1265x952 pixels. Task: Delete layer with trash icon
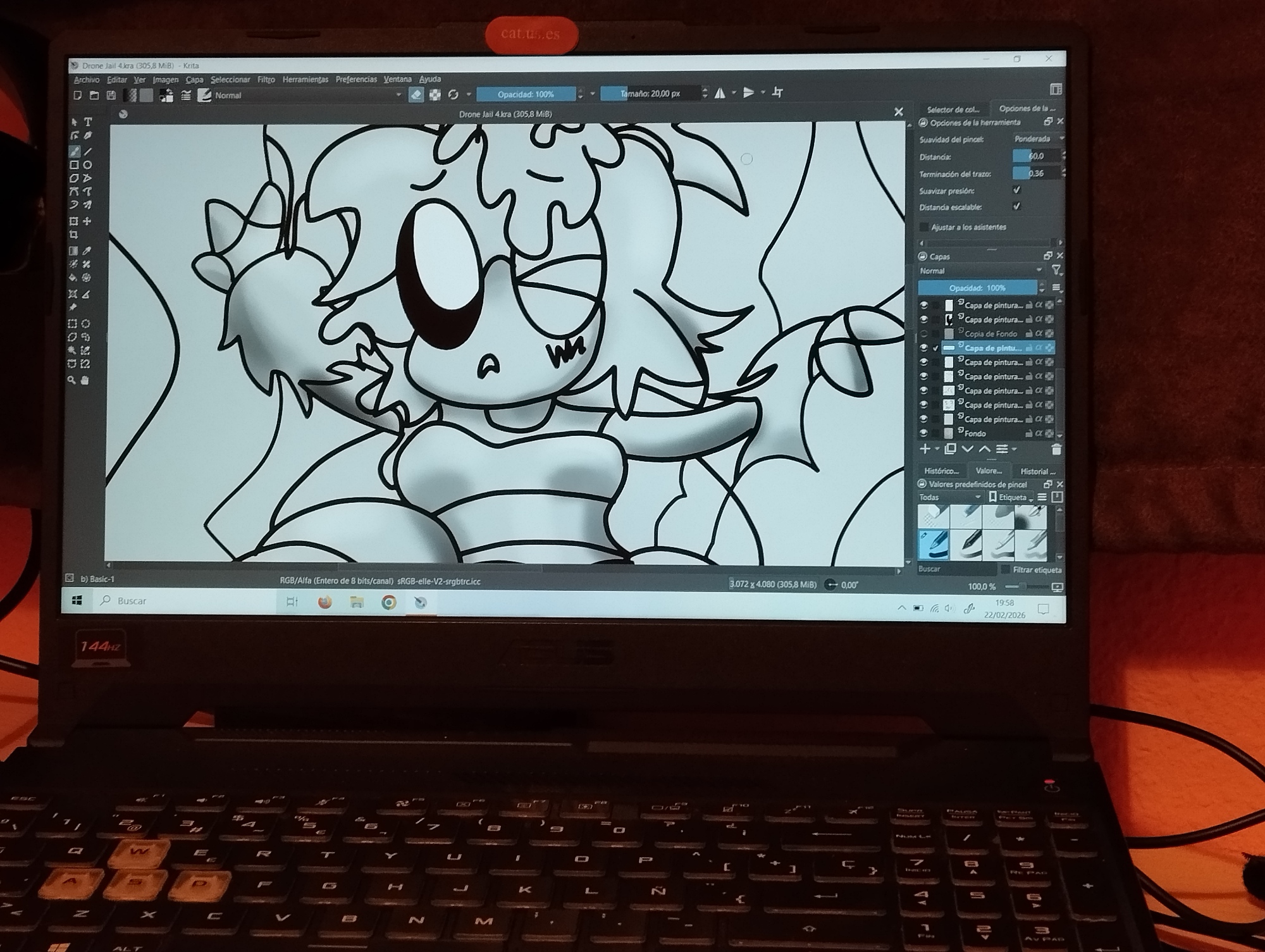point(1056,449)
